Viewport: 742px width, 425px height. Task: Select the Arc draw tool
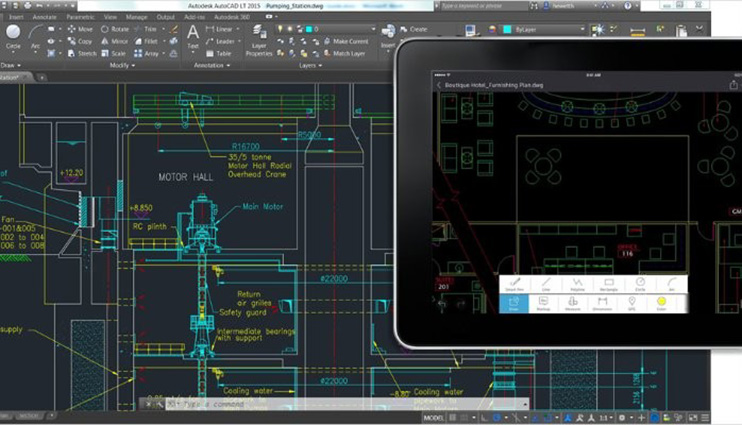[35, 36]
